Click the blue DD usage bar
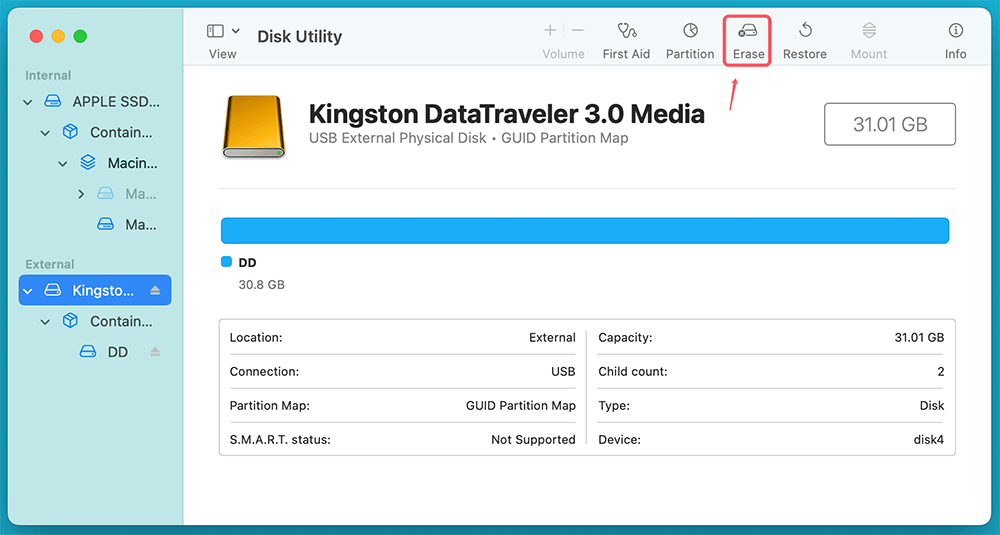 [x=585, y=230]
